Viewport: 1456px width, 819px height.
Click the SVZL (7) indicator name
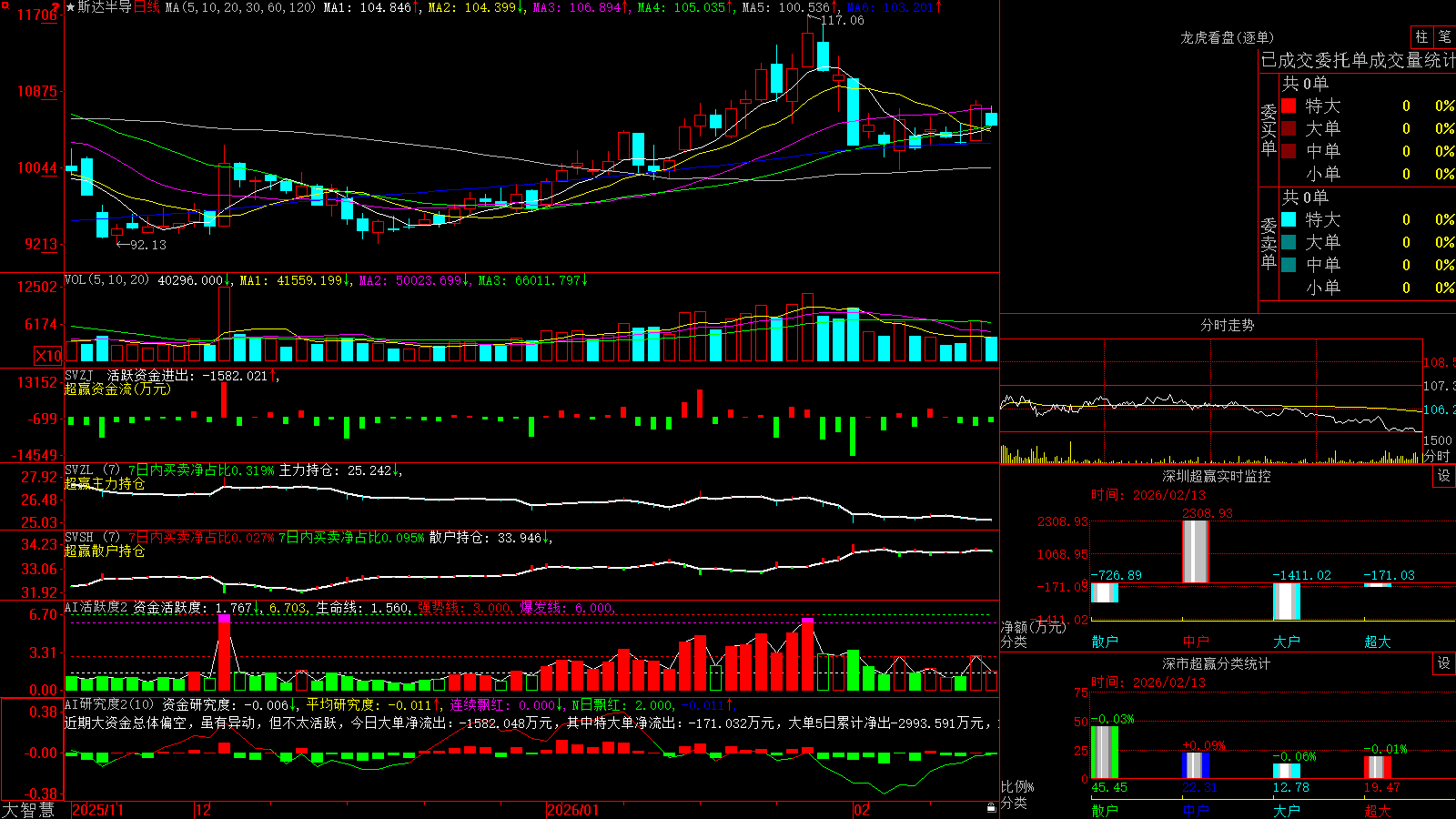coord(92,470)
